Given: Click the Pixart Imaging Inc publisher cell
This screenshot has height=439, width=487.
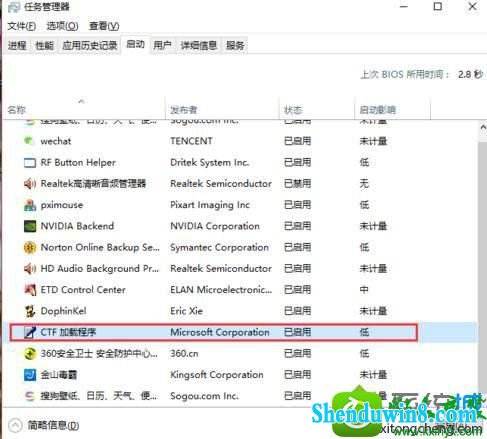Looking at the screenshot, I should (210, 205).
